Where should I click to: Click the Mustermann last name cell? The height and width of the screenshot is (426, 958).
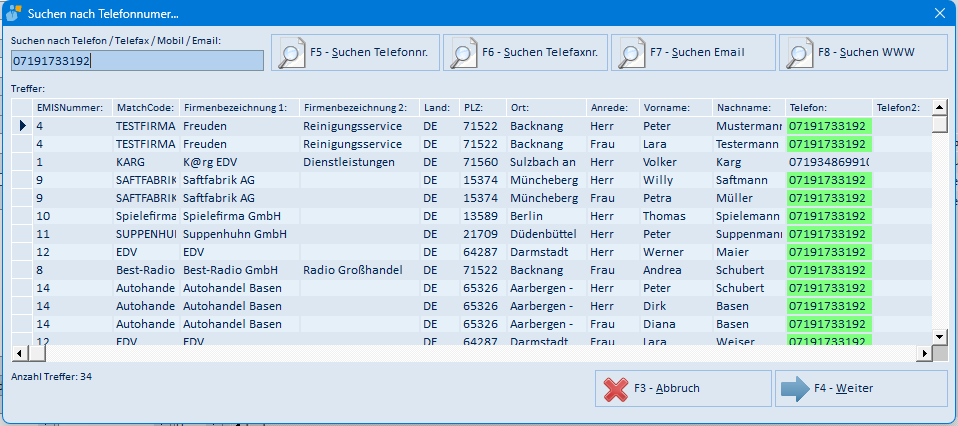tap(749, 126)
